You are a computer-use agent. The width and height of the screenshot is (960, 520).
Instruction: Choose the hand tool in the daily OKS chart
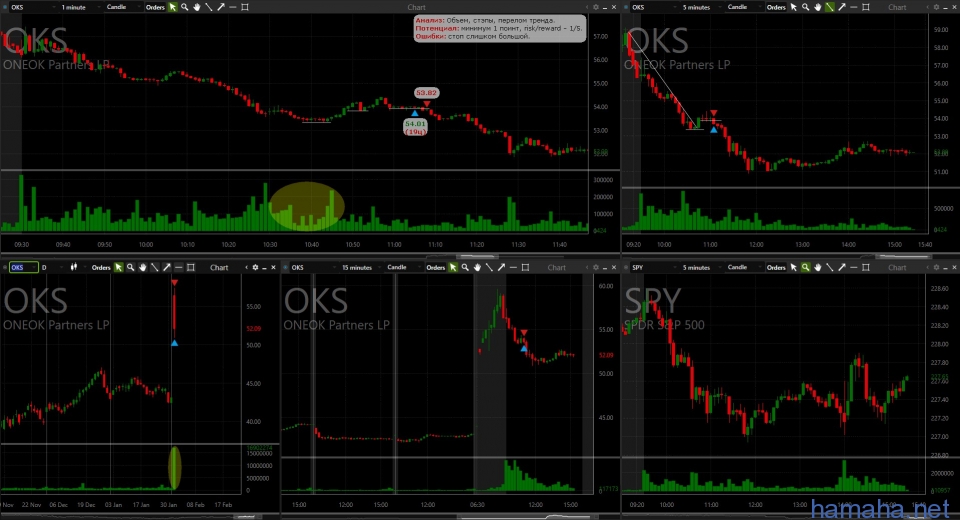coord(143,268)
